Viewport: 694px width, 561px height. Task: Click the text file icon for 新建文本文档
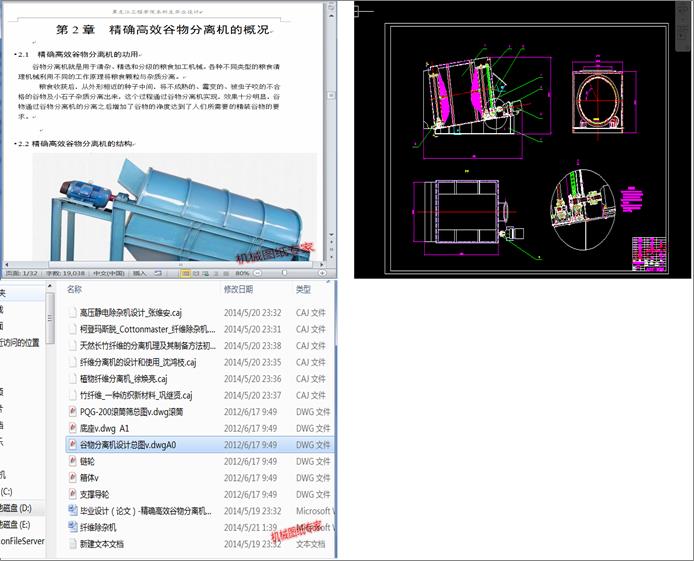73,543
